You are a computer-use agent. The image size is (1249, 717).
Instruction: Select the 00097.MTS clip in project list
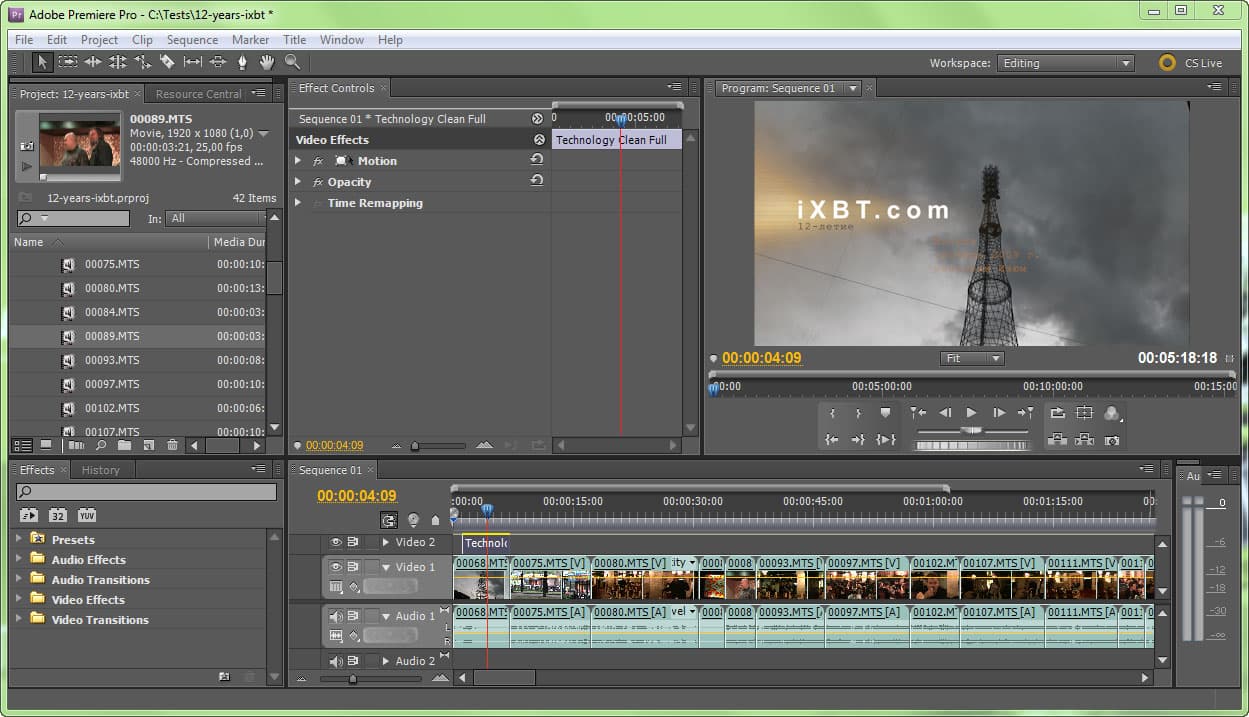click(112, 384)
